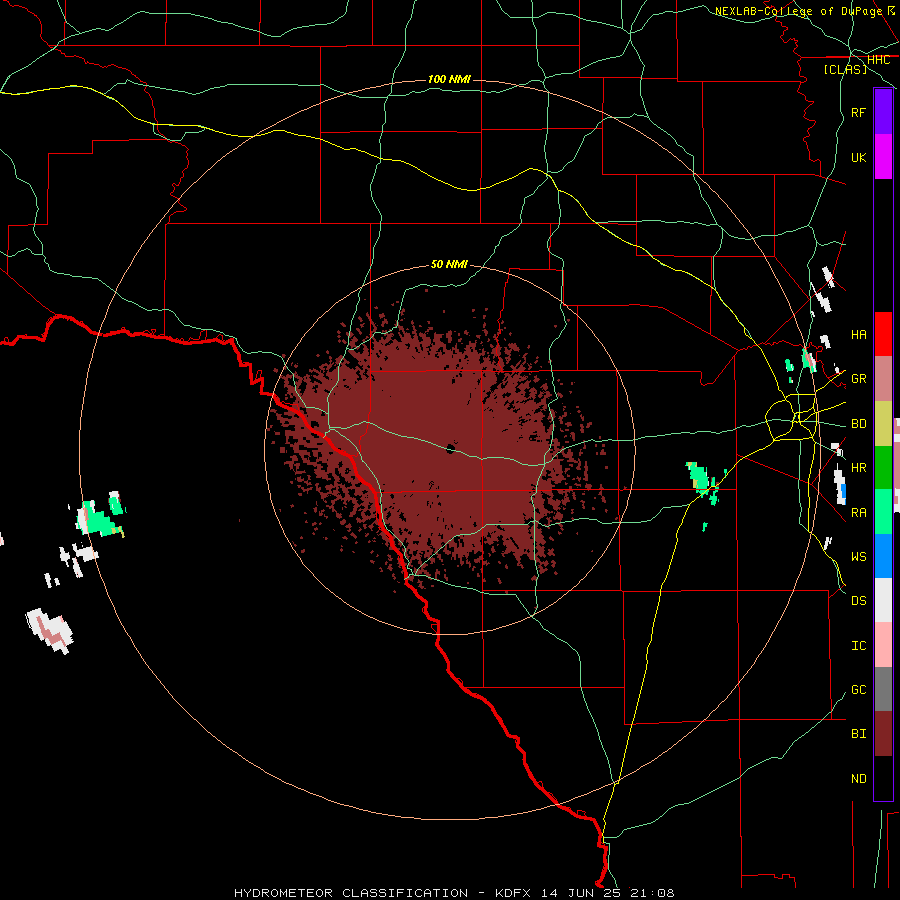The width and height of the screenshot is (900, 900).
Task: Click the "KDFX" radar site identifier
Action: point(513,893)
